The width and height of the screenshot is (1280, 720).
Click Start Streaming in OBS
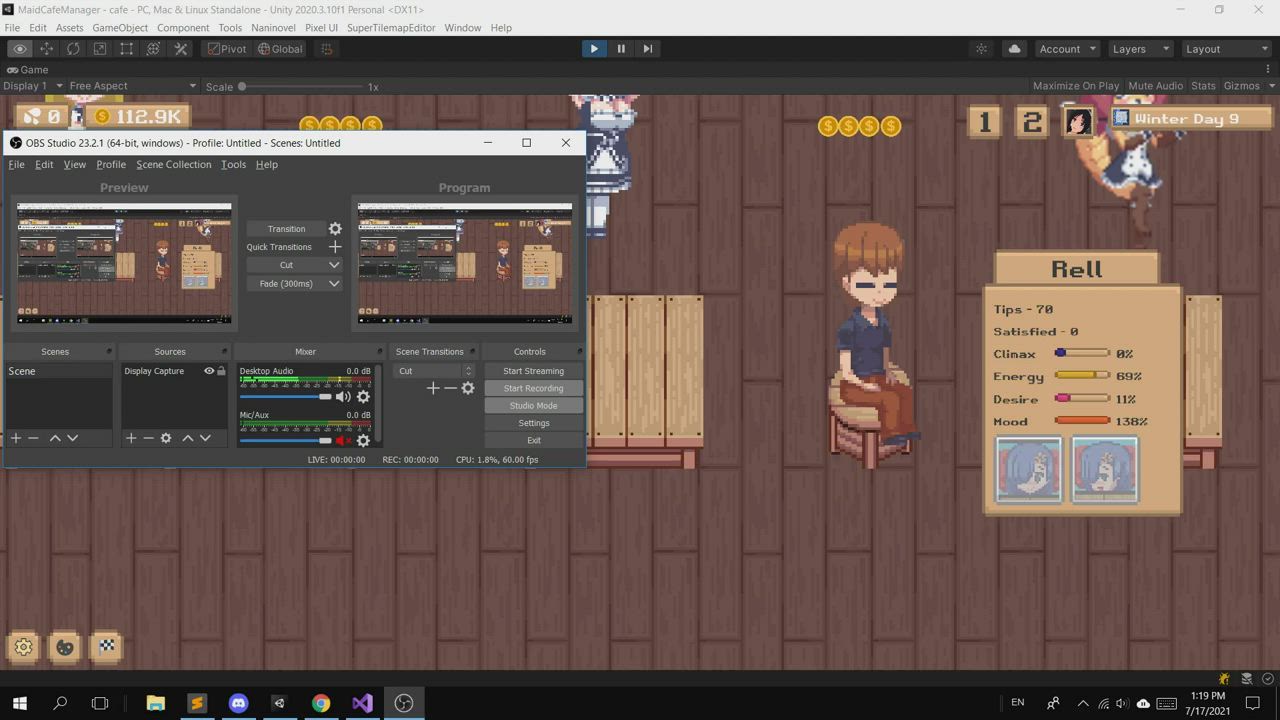click(533, 371)
